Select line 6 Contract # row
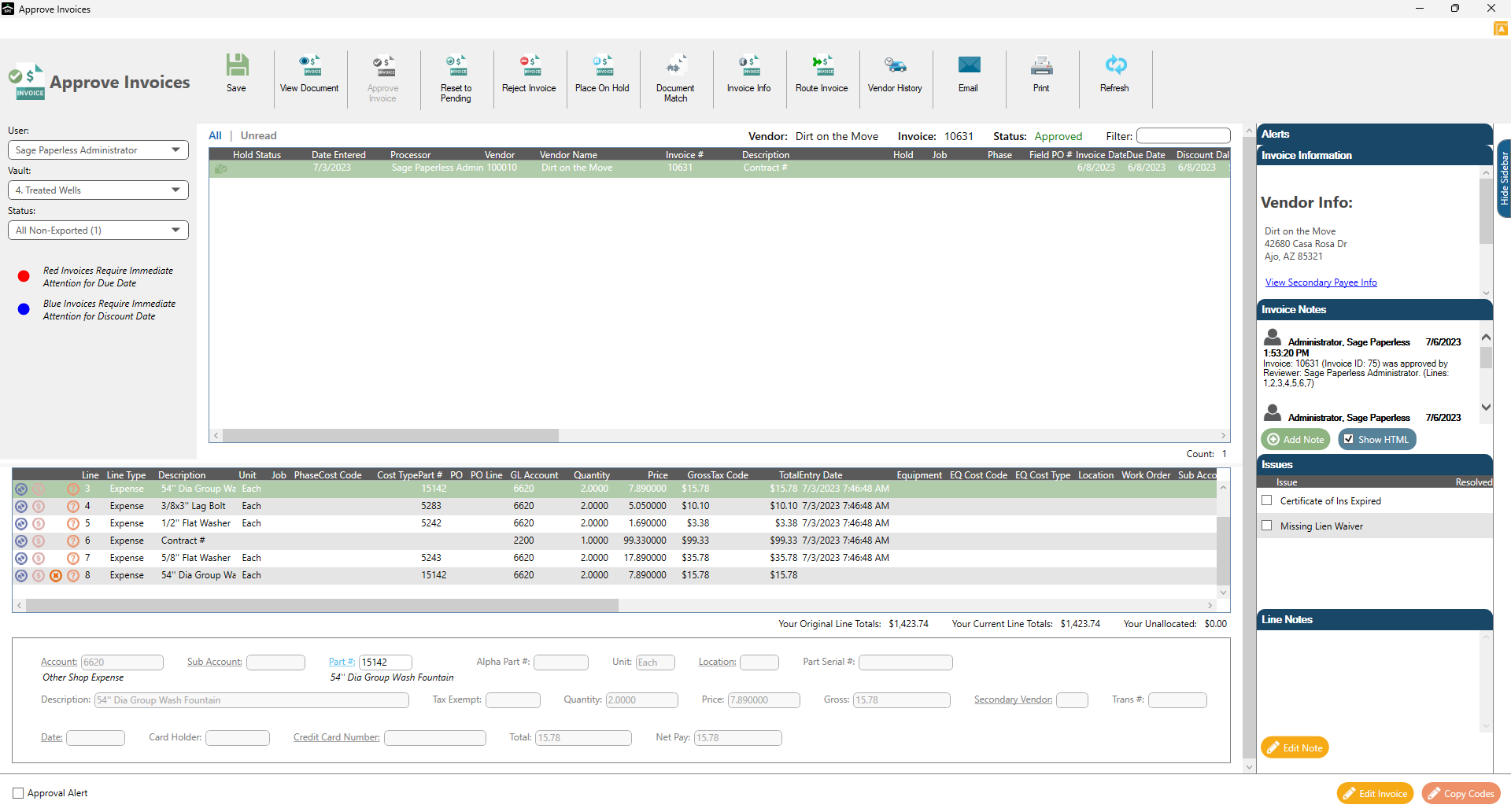This screenshot has width=1511, height=812. pos(614,541)
